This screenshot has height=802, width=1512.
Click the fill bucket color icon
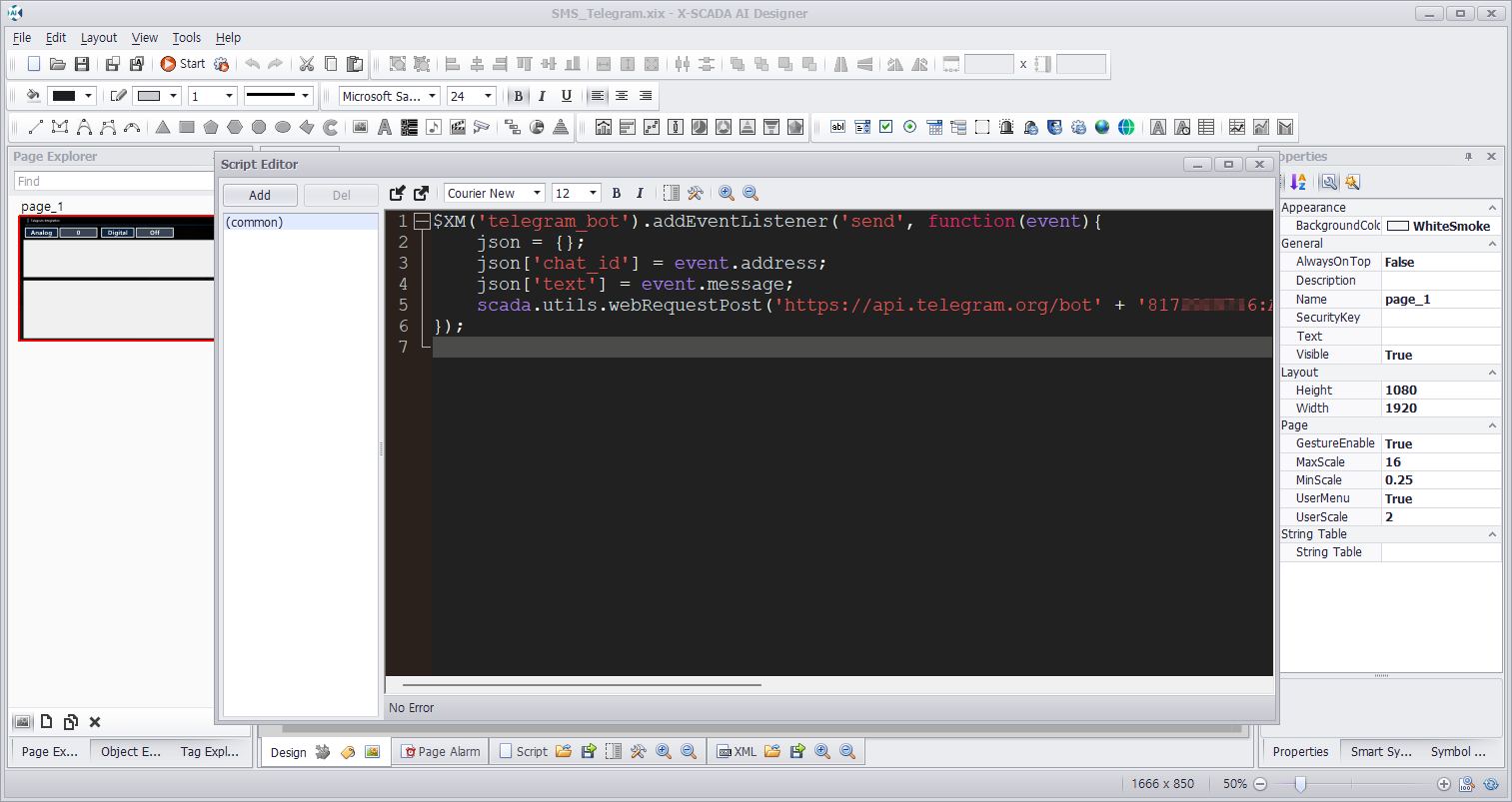click(33, 96)
